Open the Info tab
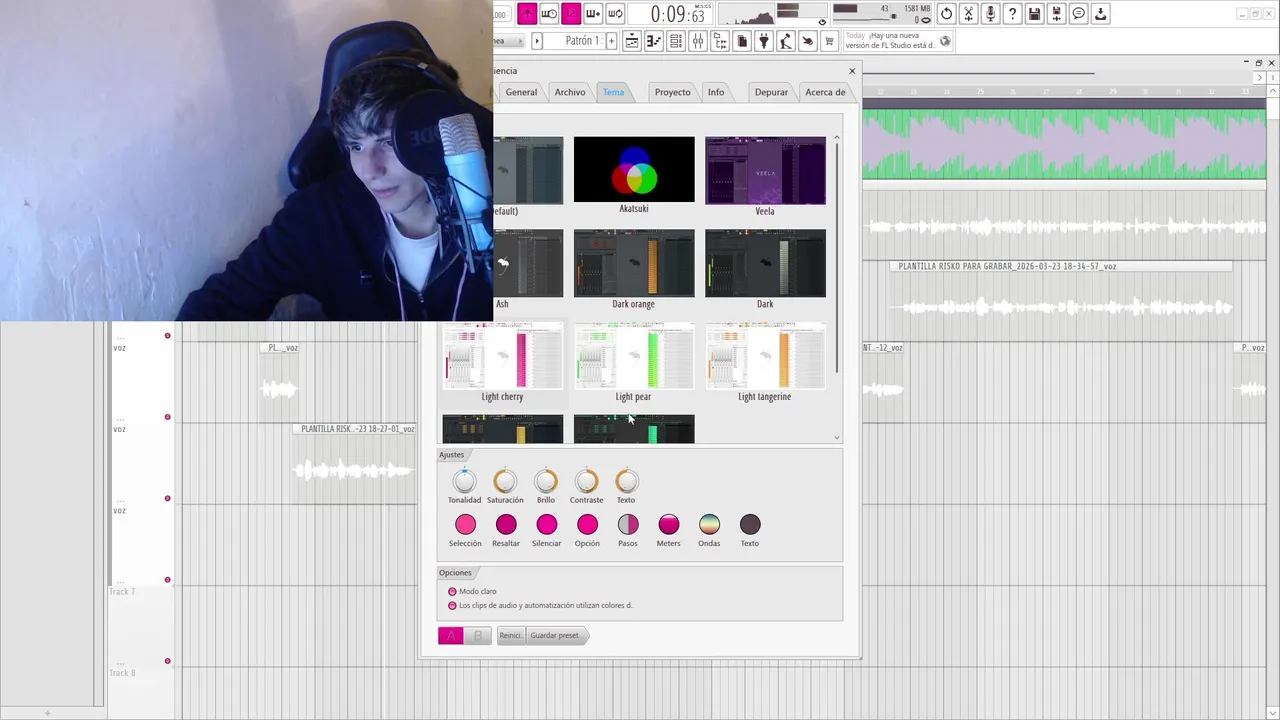Screen dimensions: 1280x720 (716, 92)
